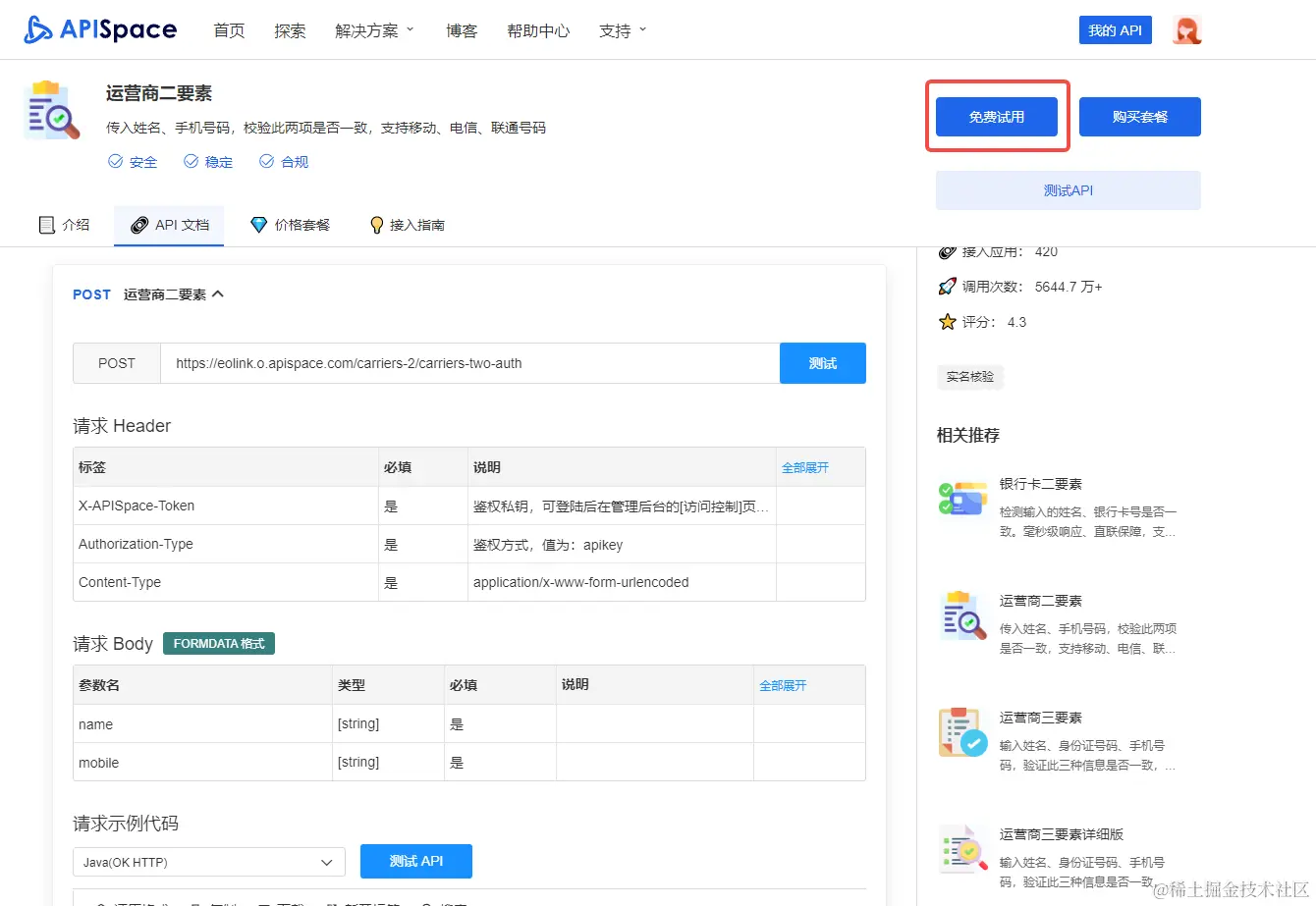Viewport: 1316px width, 906px height.
Task: Collapse the POST 运营商二要素 section
Action: (218, 294)
